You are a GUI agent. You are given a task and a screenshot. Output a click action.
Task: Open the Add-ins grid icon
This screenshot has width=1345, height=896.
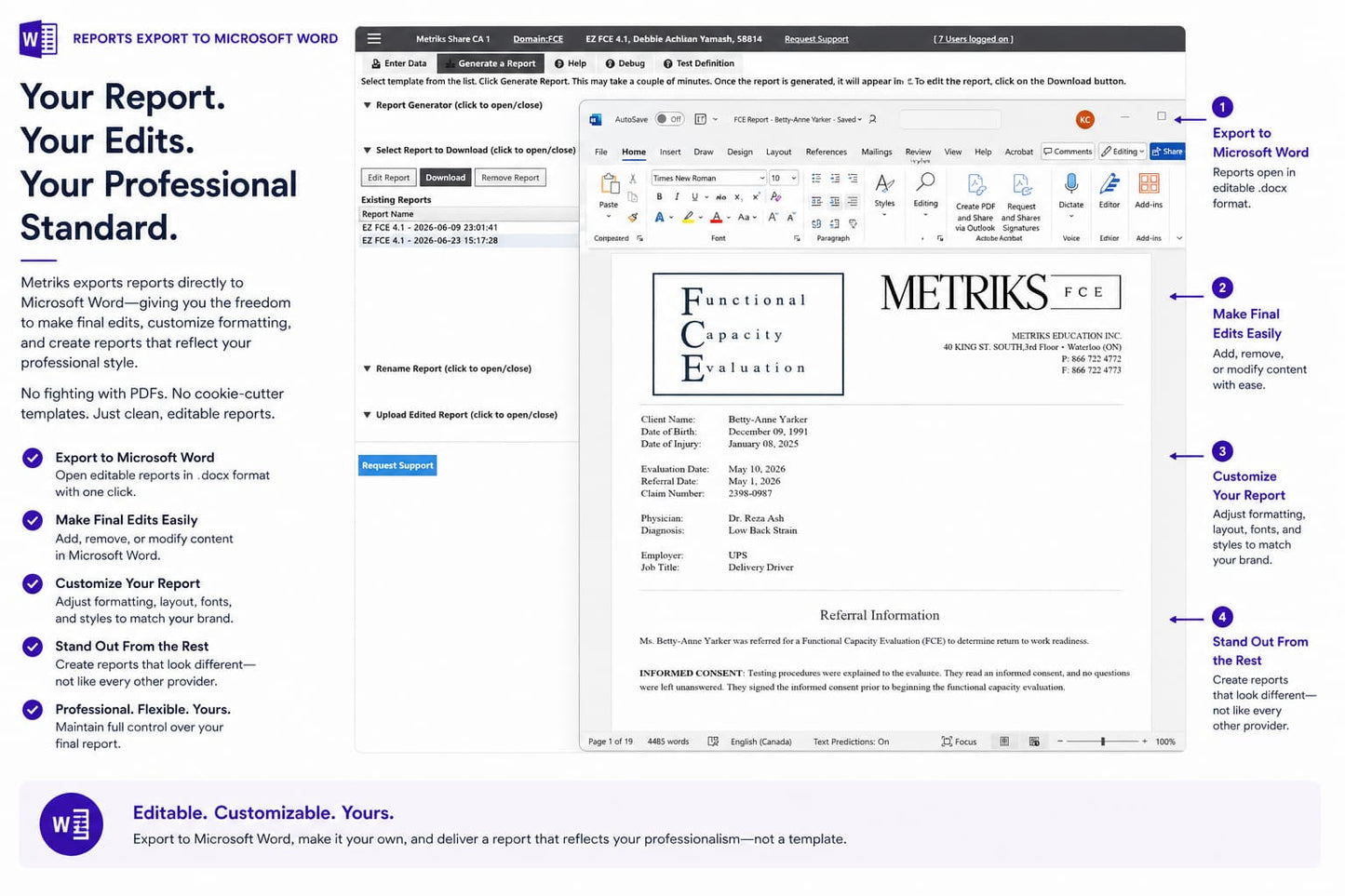pyautogui.click(x=1149, y=182)
